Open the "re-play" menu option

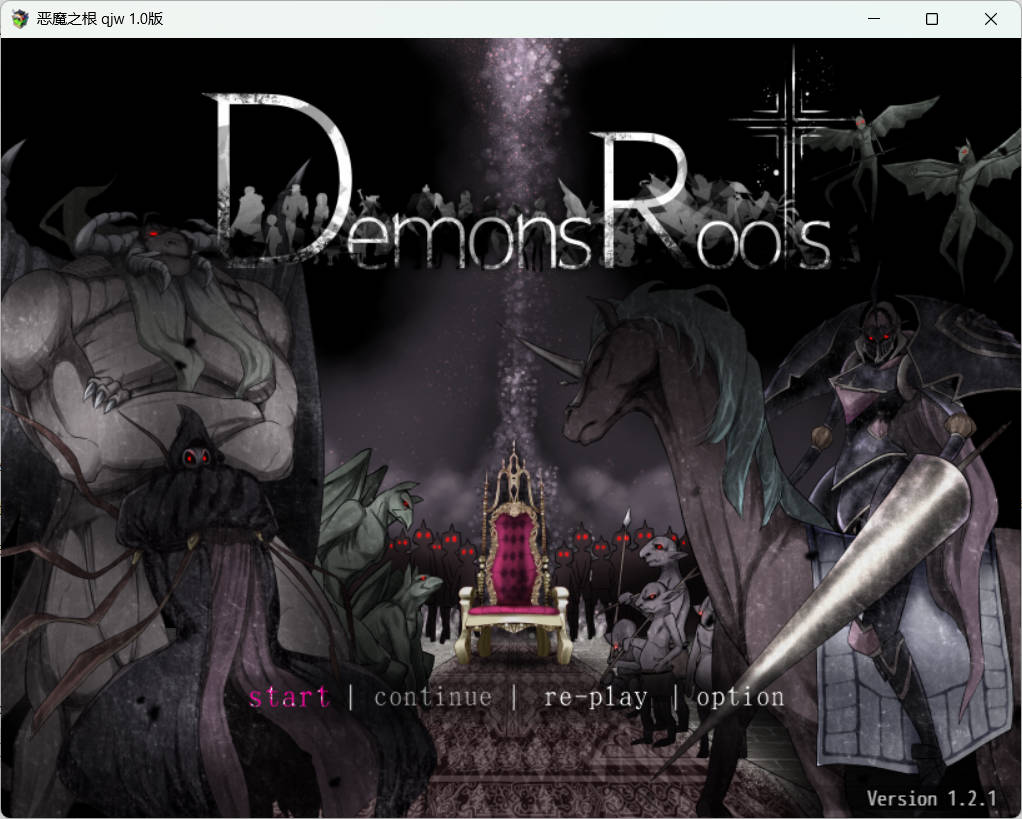pos(595,697)
